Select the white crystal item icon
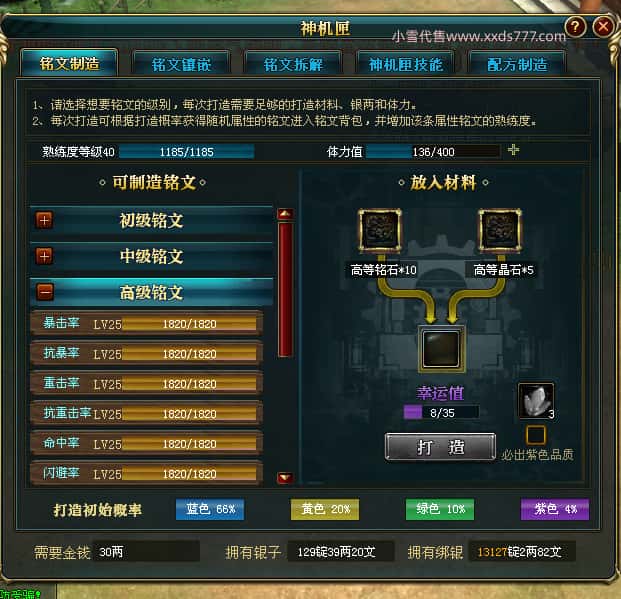This screenshot has height=599, width=621. coord(536,401)
